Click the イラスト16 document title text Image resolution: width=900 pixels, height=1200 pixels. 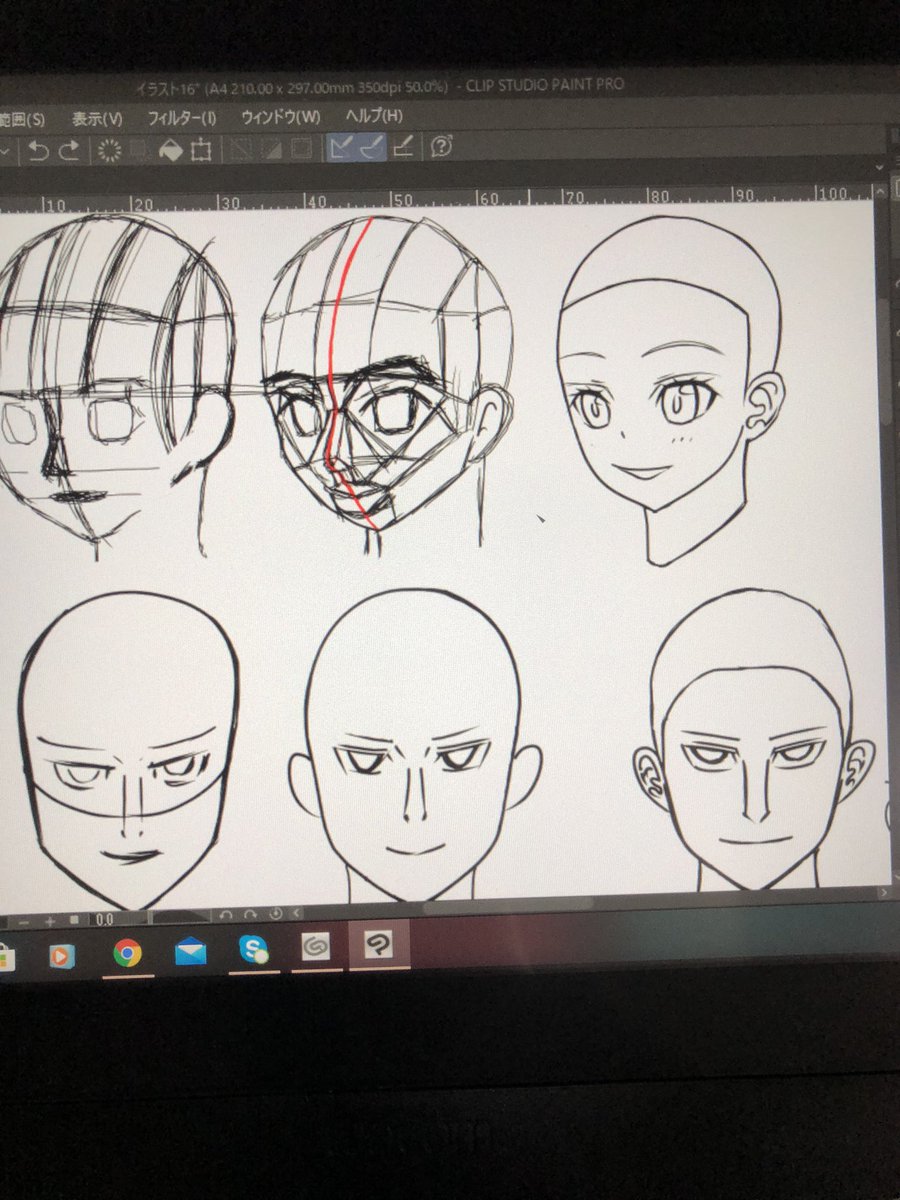[x=168, y=90]
